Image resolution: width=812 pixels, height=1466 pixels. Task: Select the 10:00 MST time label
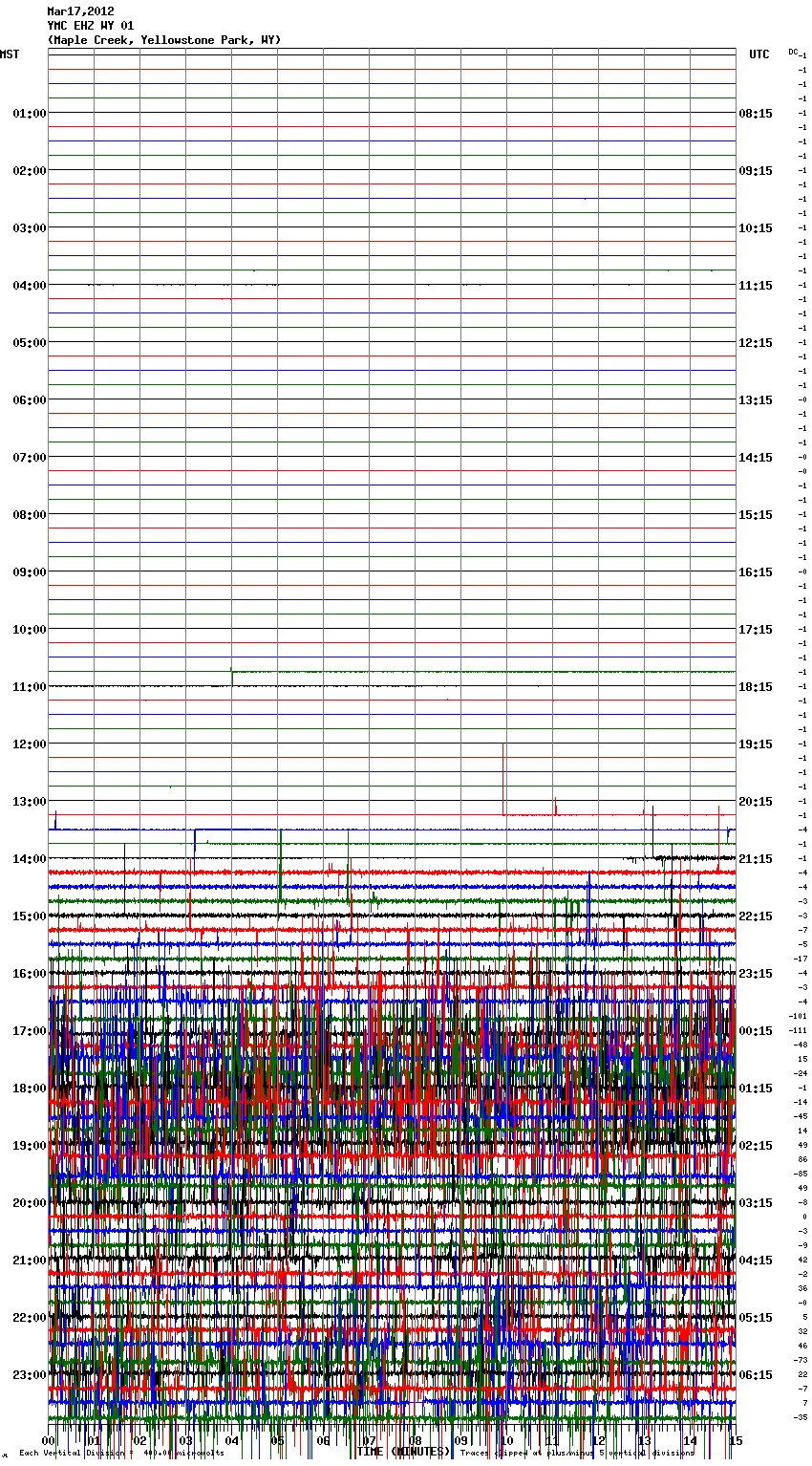29,630
